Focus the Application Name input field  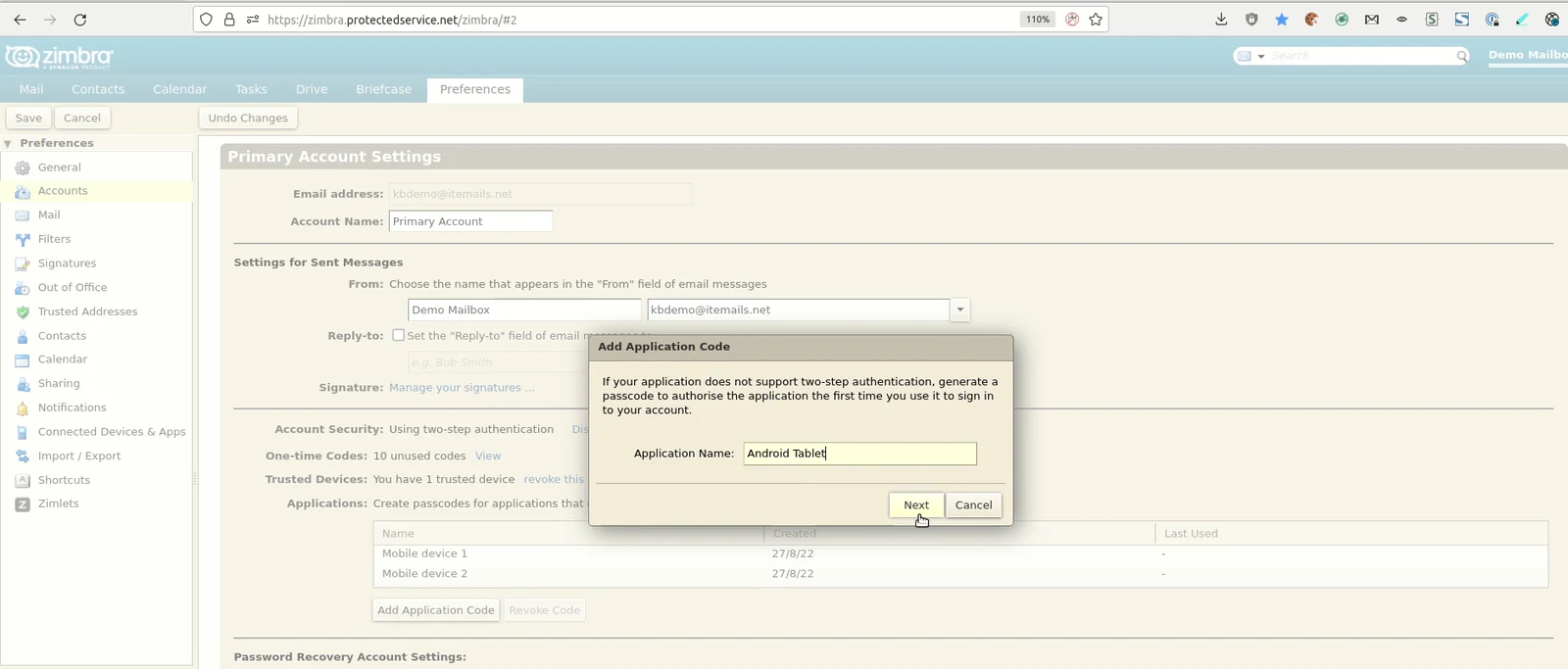coord(859,454)
